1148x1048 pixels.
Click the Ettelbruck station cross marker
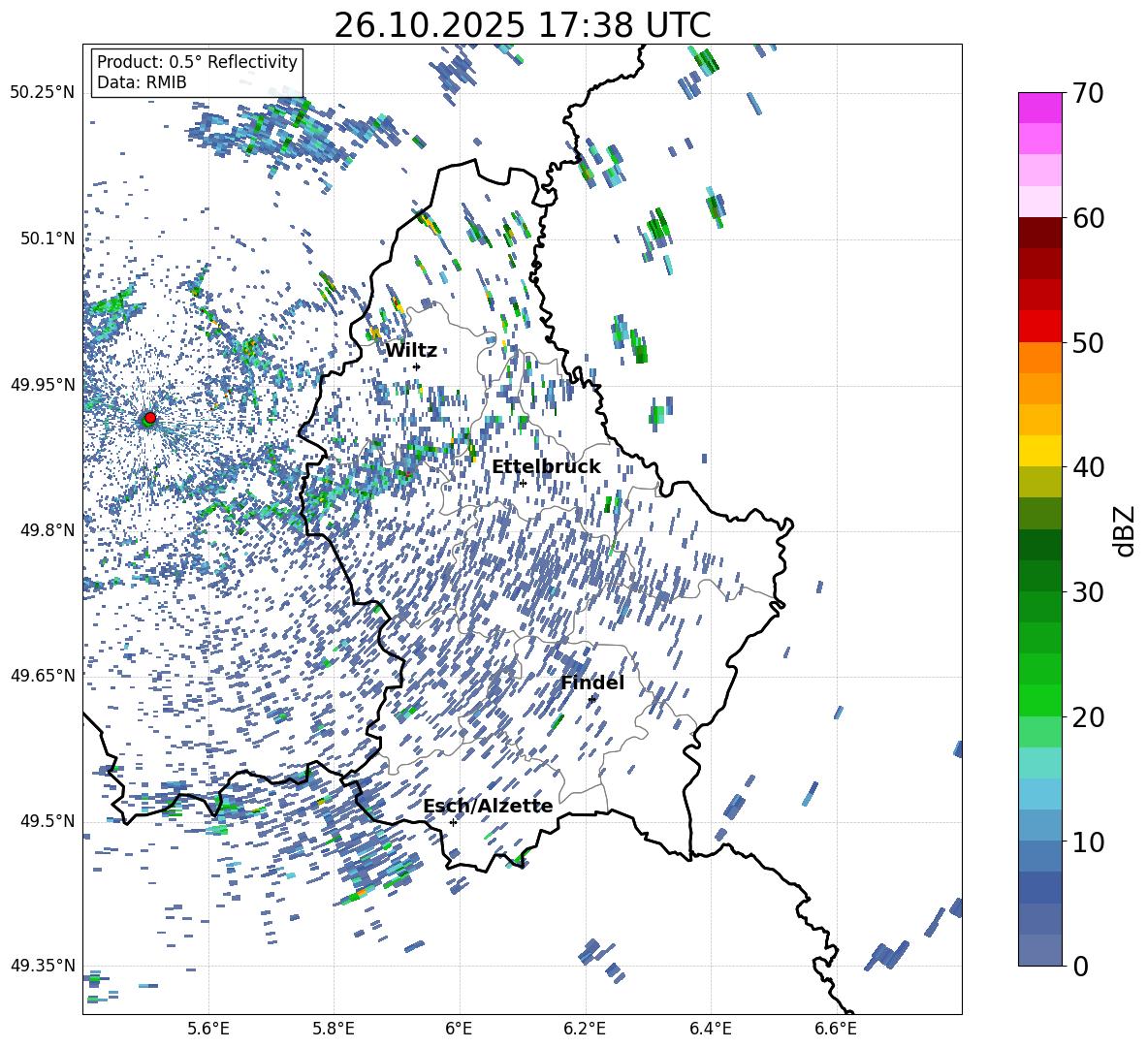(x=523, y=483)
